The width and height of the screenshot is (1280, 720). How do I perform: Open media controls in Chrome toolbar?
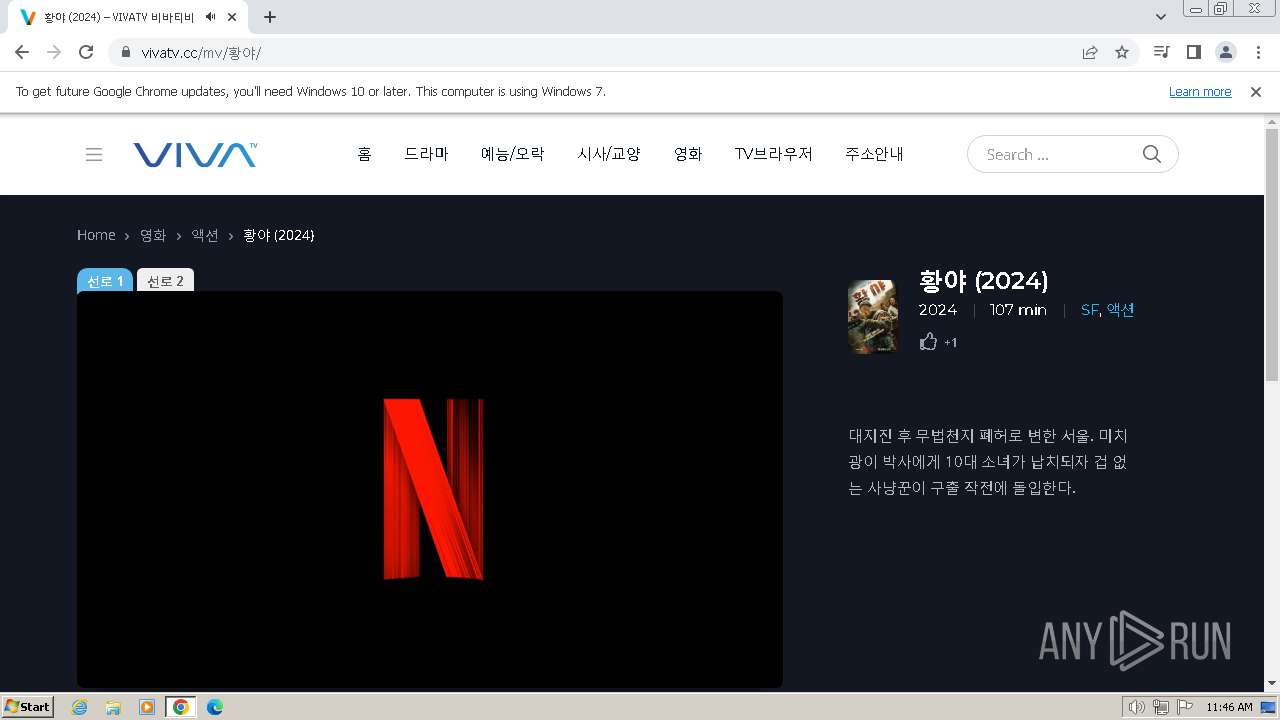coord(1161,52)
